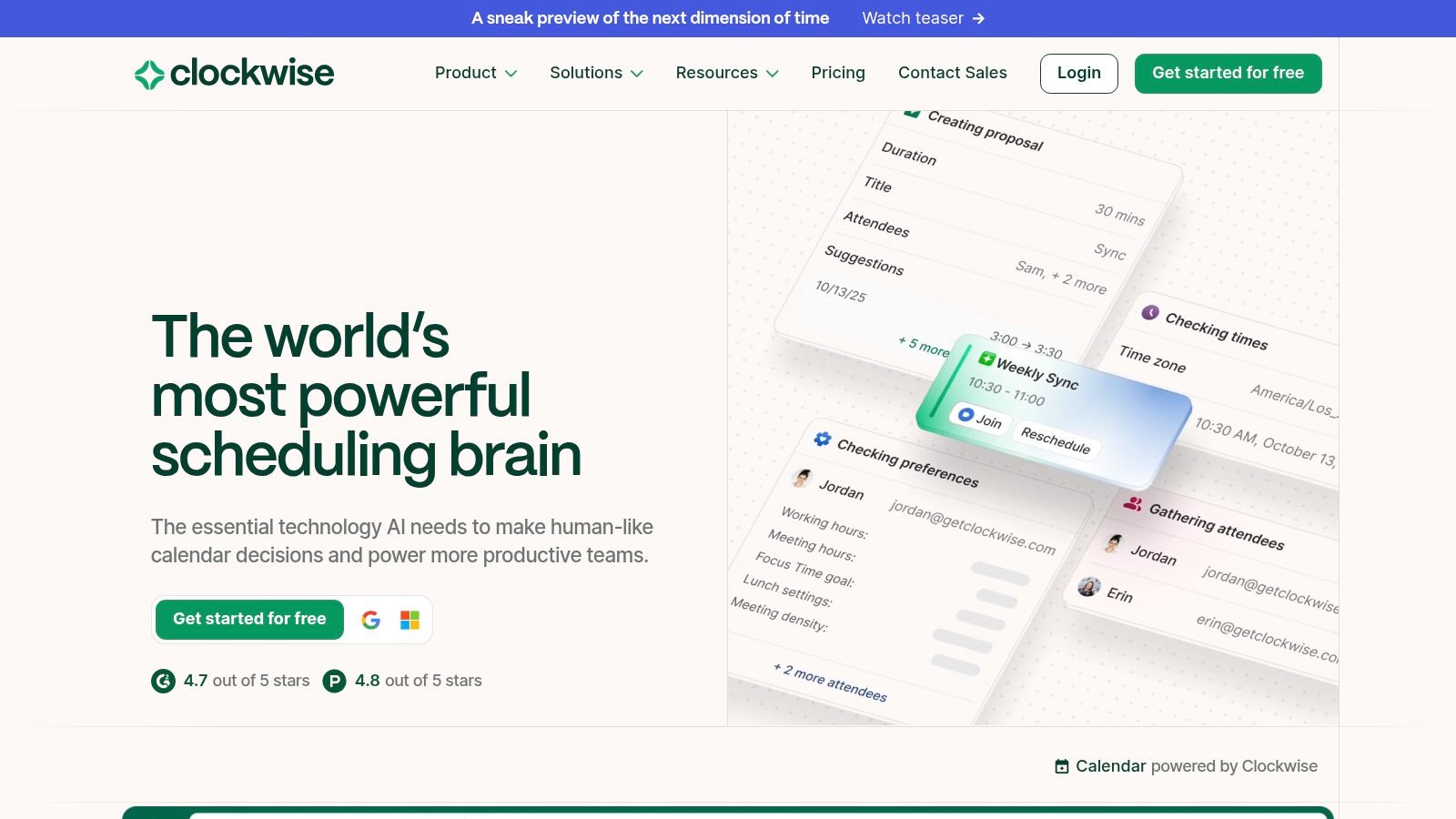This screenshot has width=1456, height=819.
Task: Click header Get started for free button
Action: [x=1228, y=74]
